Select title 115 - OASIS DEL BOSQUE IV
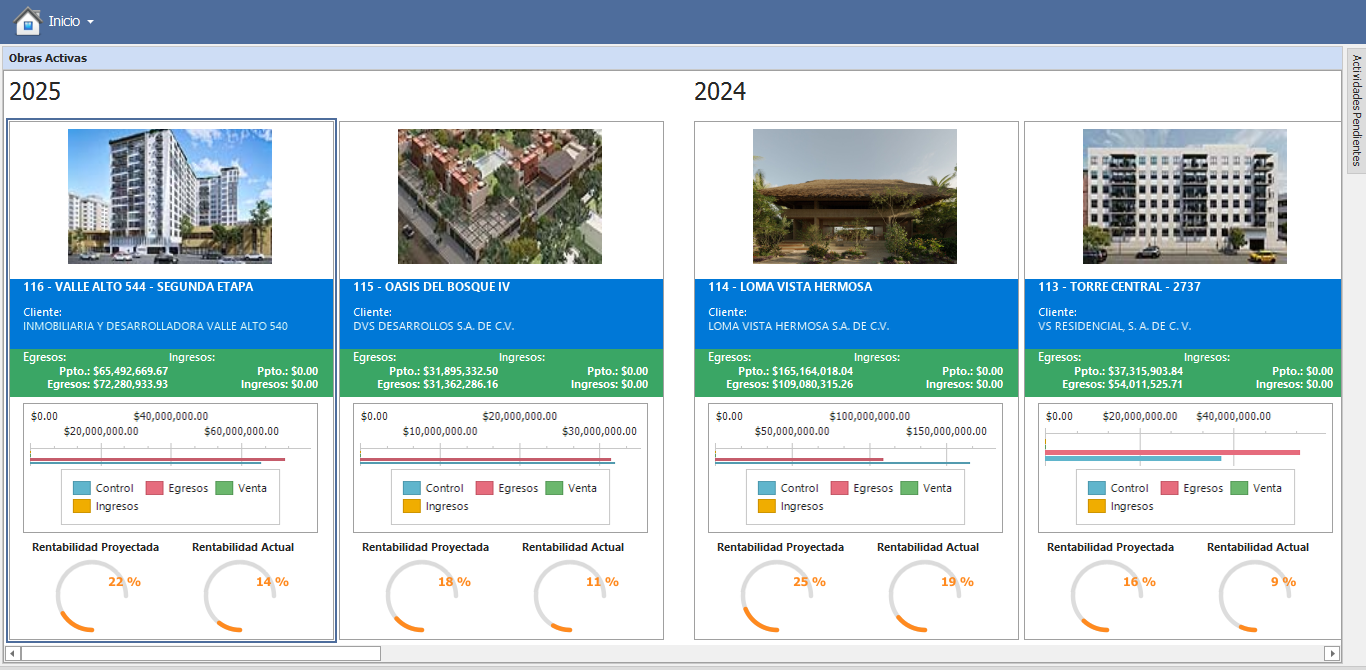The image size is (1366, 670). pos(431,287)
